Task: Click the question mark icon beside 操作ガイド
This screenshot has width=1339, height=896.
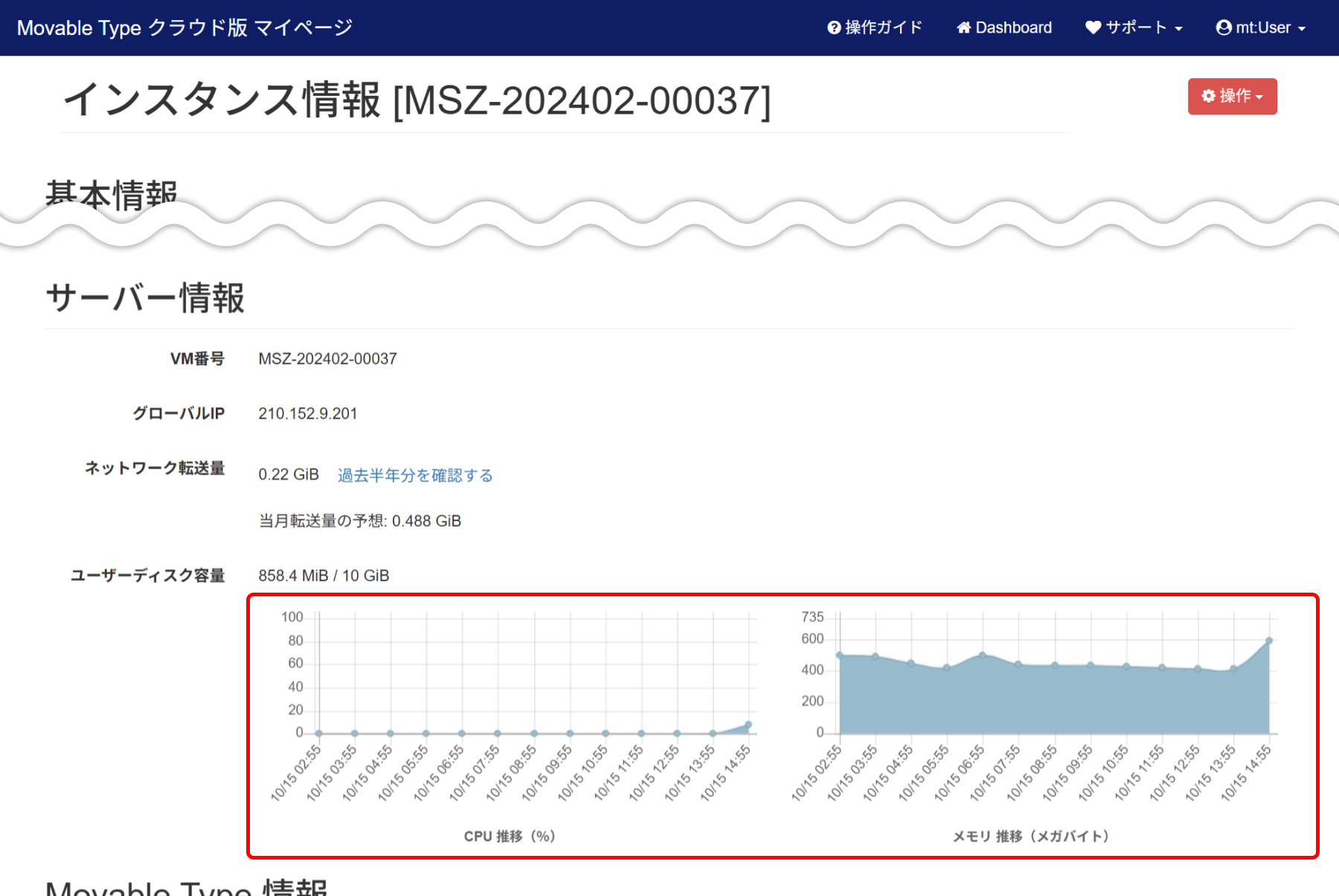Action: [834, 28]
